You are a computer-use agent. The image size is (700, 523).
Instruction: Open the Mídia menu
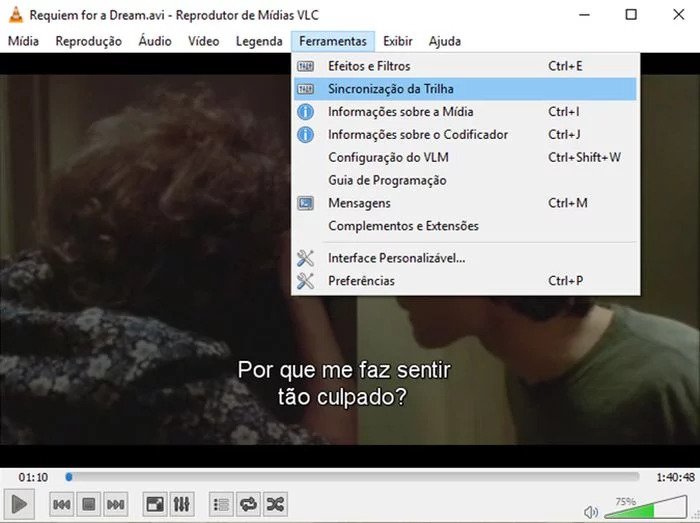(23, 41)
